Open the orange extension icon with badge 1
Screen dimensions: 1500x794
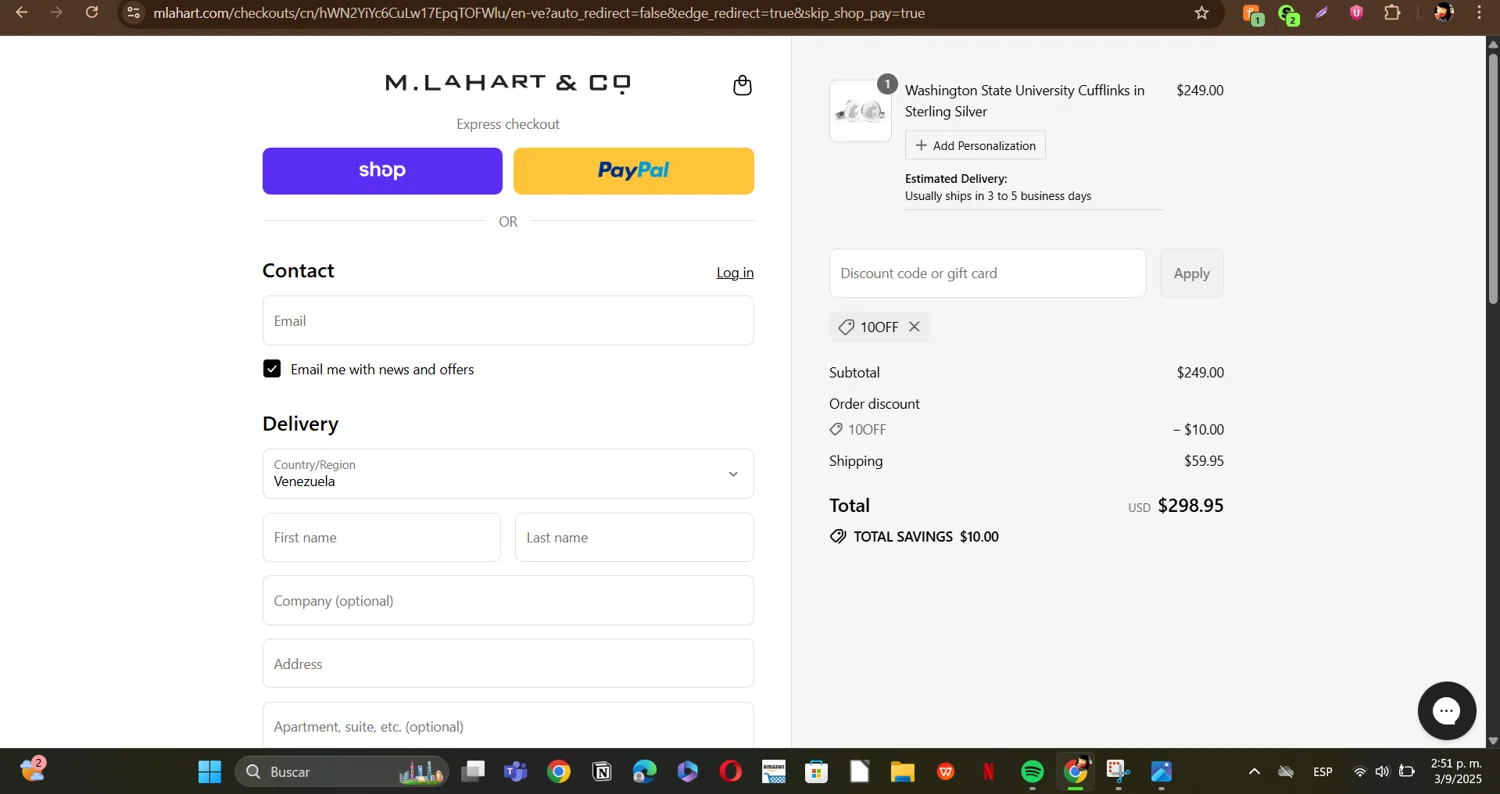point(1252,14)
